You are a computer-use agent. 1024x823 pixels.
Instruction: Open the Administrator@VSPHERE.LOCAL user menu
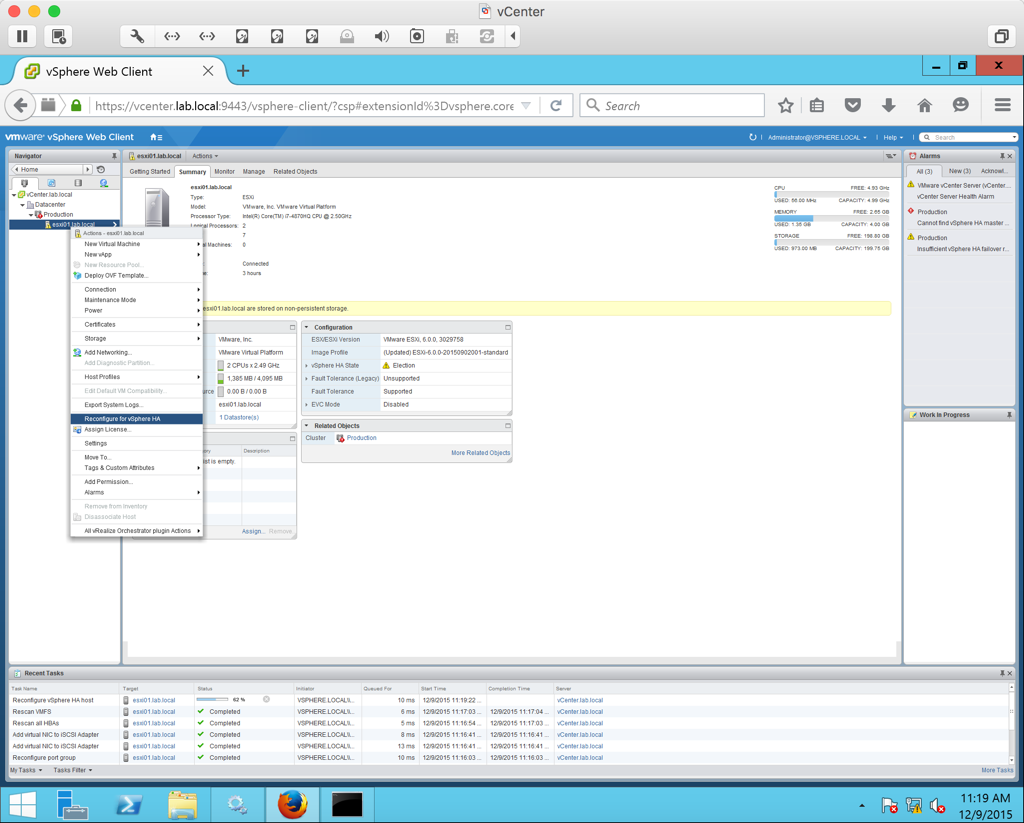point(817,137)
